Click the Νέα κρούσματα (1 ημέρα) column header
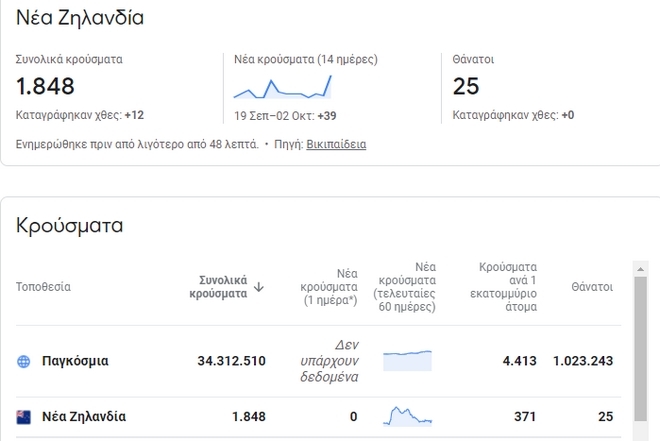The image size is (660, 441). tap(330, 287)
